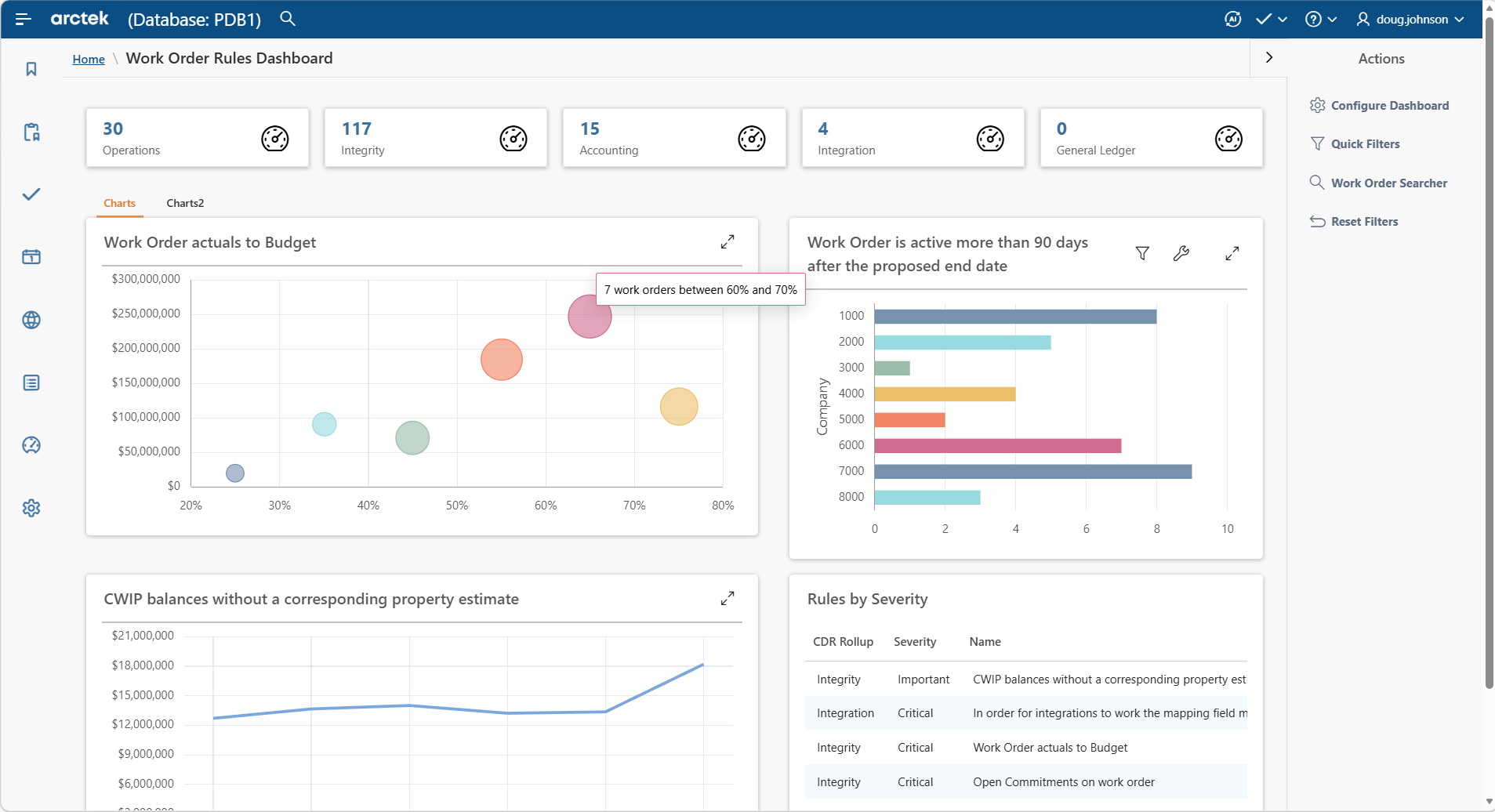Switch to the Charts2 tab
Viewport: 1495px width, 812px height.
185,203
